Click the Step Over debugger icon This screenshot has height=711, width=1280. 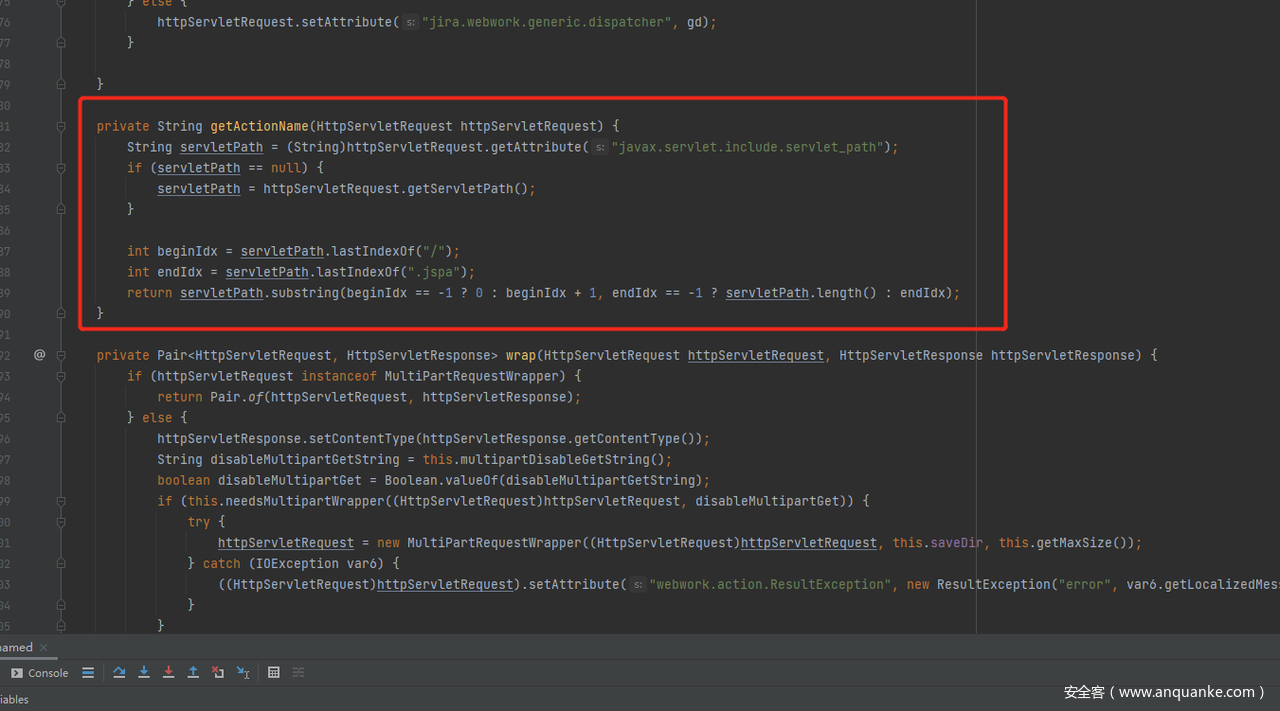point(119,673)
